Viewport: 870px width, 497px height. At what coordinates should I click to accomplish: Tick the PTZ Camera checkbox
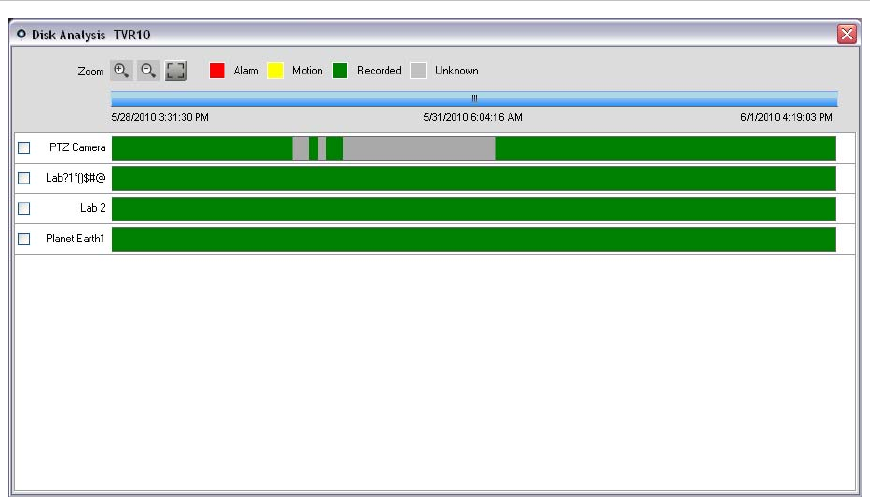coord(24,148)
